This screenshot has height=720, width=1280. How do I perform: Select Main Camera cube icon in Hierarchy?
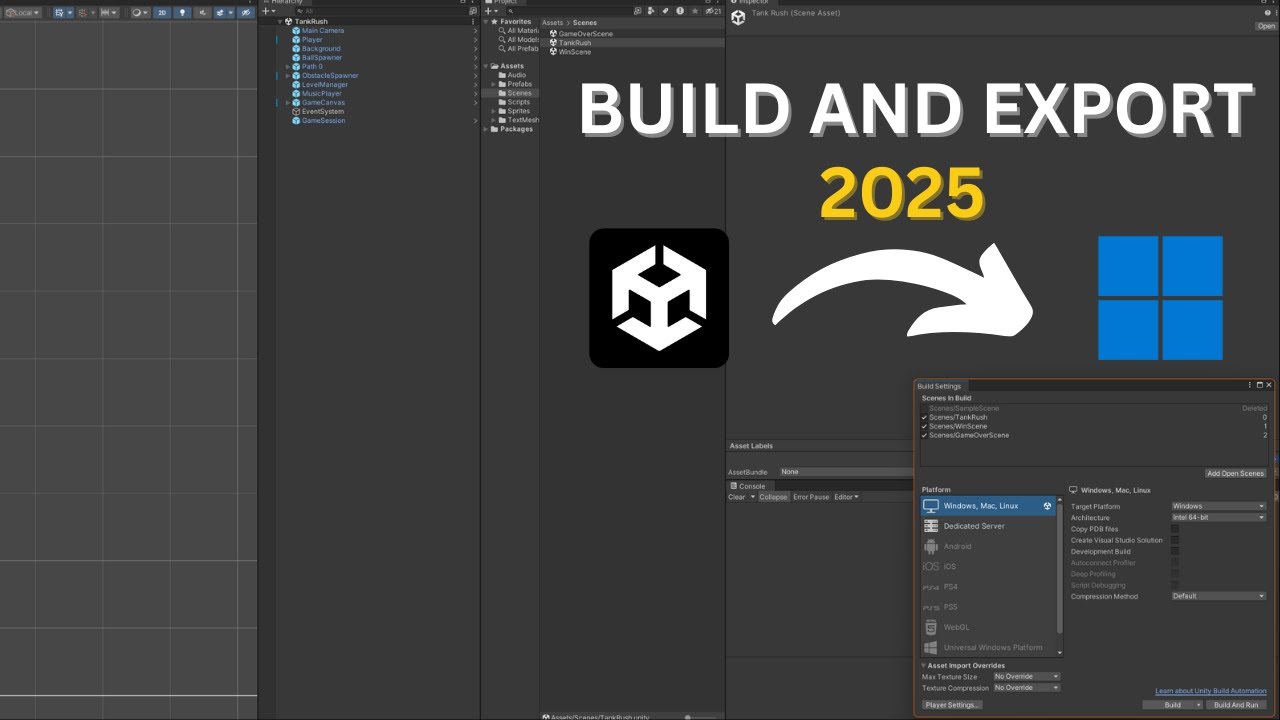[x=296, y=30]
